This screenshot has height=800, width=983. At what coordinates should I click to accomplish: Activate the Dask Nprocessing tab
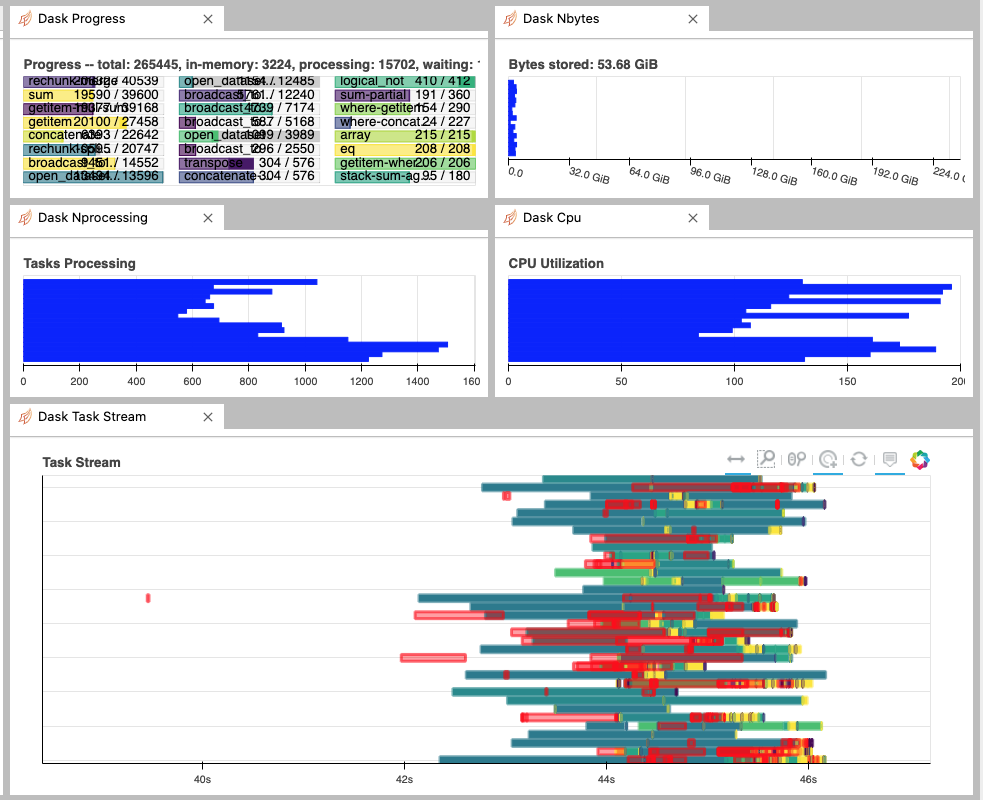tap(117, 218)
